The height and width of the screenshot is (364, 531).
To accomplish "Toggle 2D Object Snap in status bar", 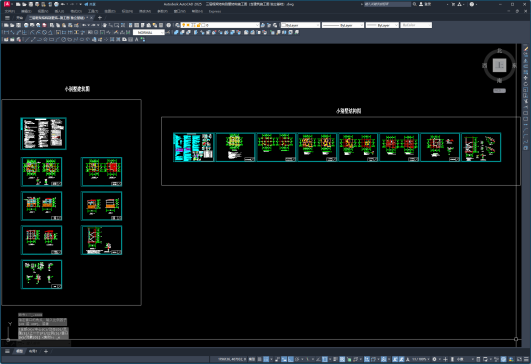I will click(325, 359).
